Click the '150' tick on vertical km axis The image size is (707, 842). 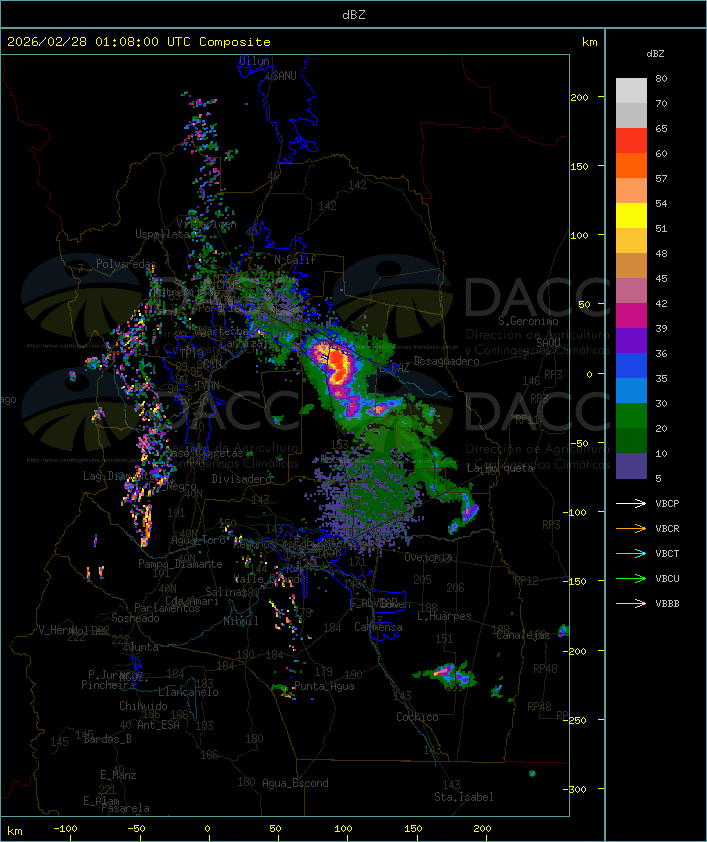[x=579, y=166]
